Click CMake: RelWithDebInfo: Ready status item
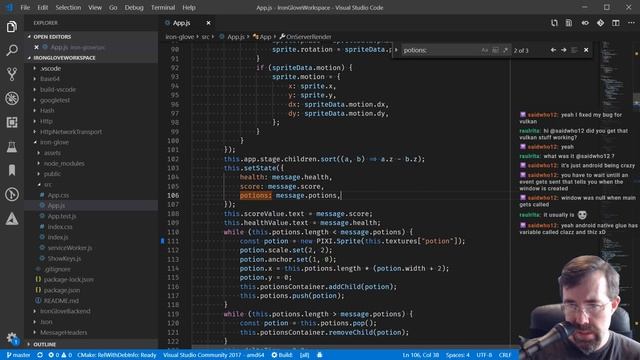 coord(117,355)
